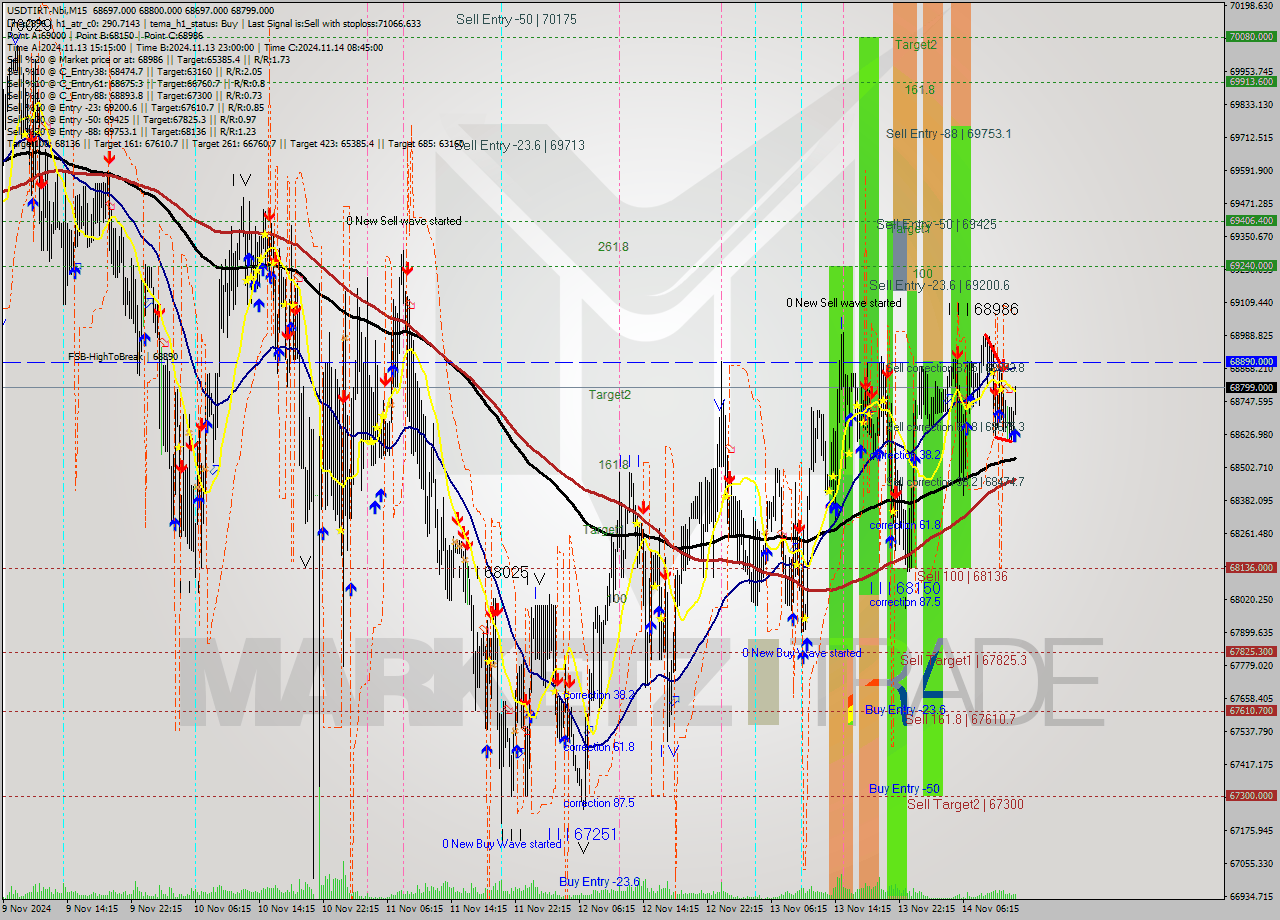Click the red 67825.300 price level tag
This screenshot has height=920, width=1280.
pos(1250,651)
